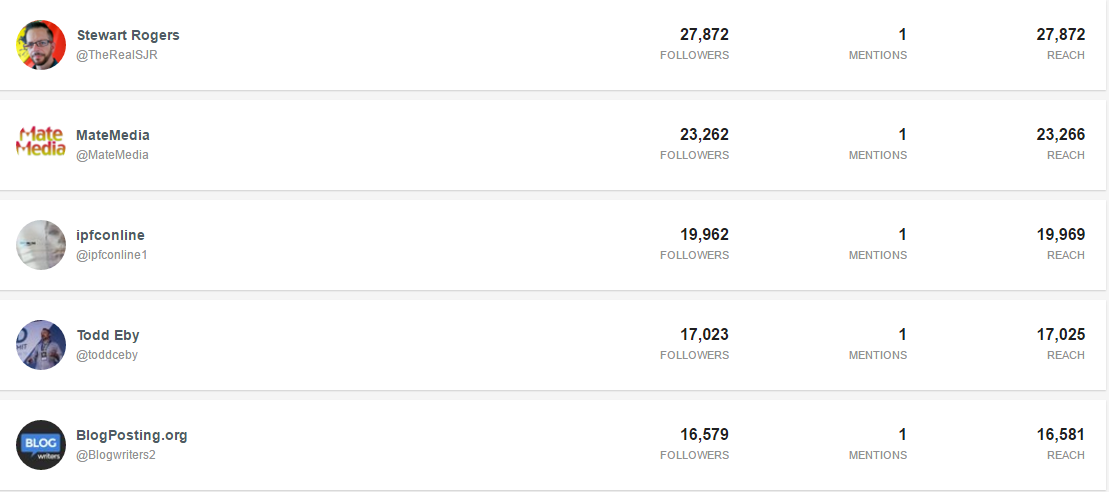The height and width of the screenshot is (492, 1109).
Task: Open Stewart Rogers' profile name link
Action: (128, 35)
